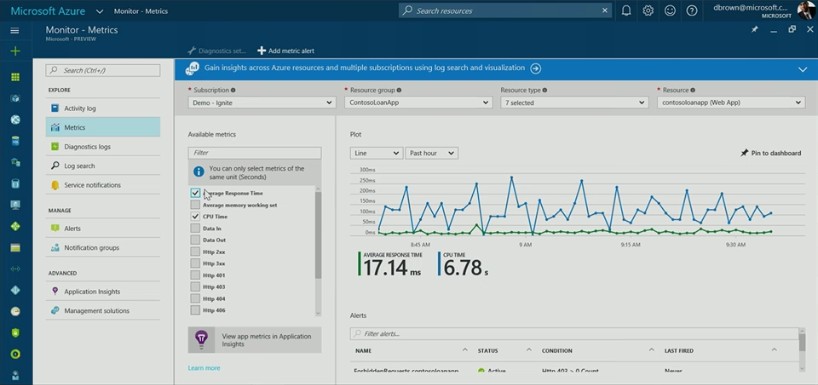Select Metrics in Explore menu

(103, 127)
